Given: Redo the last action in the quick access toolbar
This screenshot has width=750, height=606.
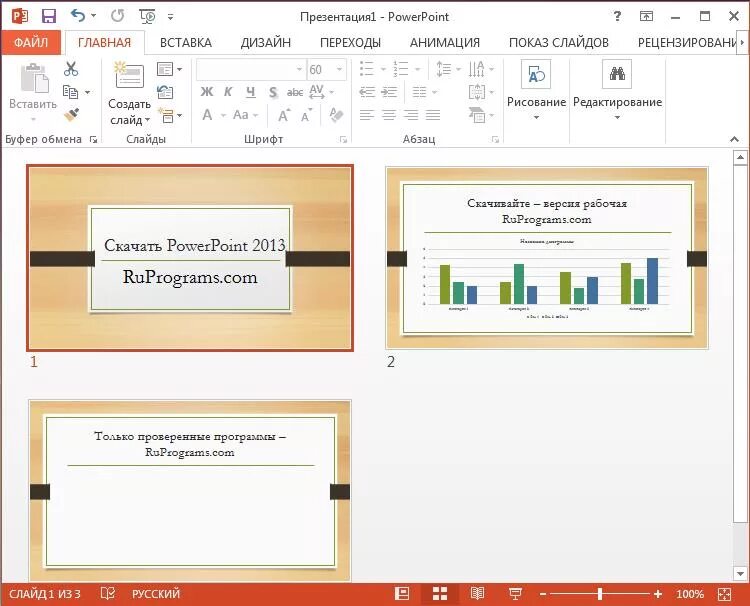Looking at the screenshot, I should (x=118, y=16).
